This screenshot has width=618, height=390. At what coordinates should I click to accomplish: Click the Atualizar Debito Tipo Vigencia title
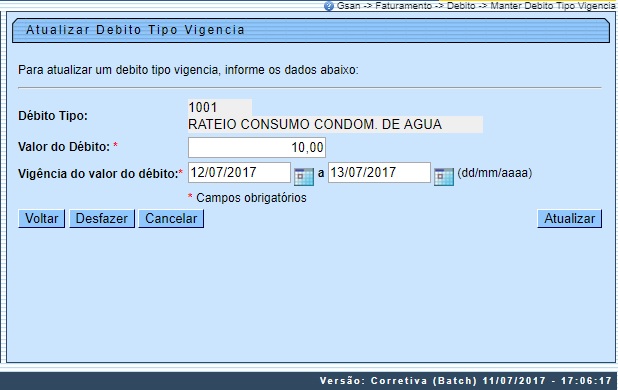[135, 30]
